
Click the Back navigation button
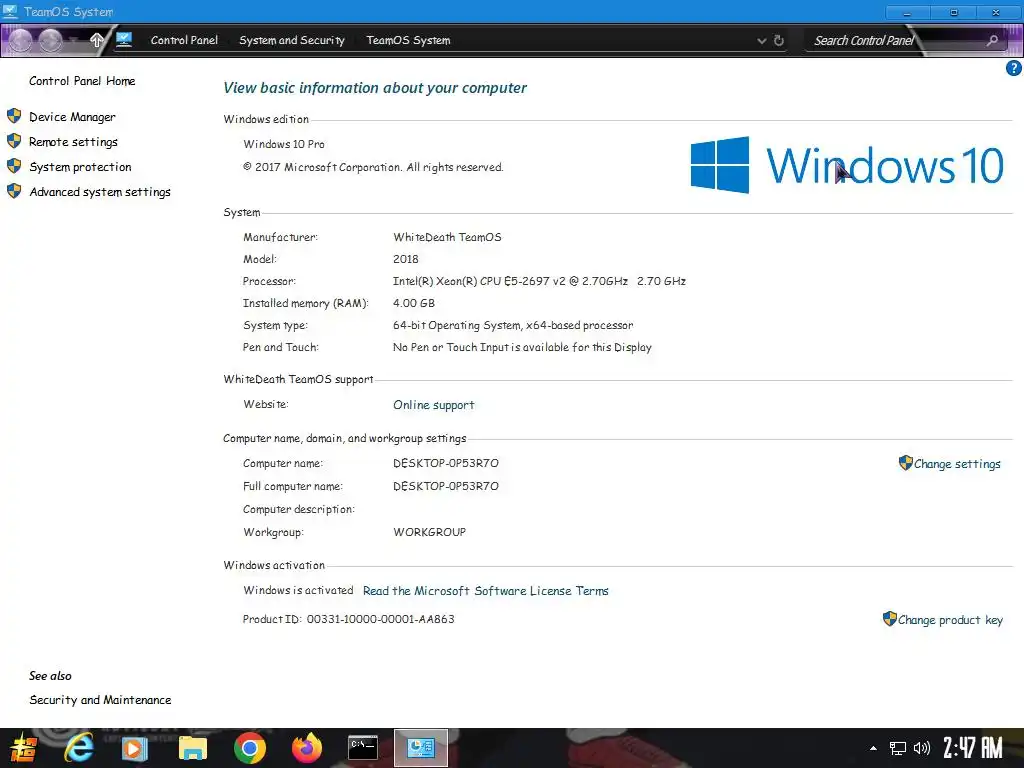point(20,40)
